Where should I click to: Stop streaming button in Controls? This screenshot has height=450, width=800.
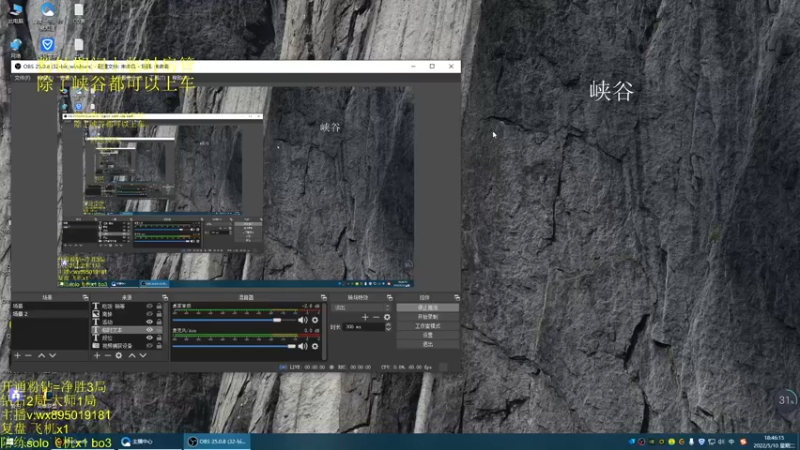(x=428, y=308)
